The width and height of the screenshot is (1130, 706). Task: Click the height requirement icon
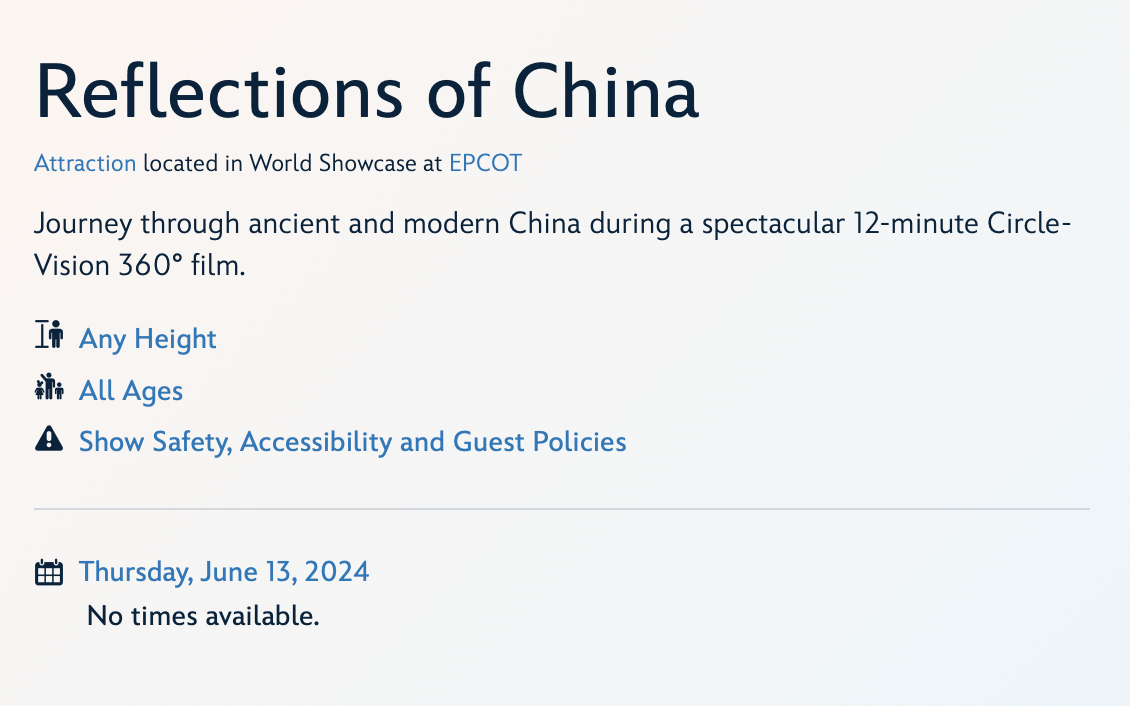[49, 336]
